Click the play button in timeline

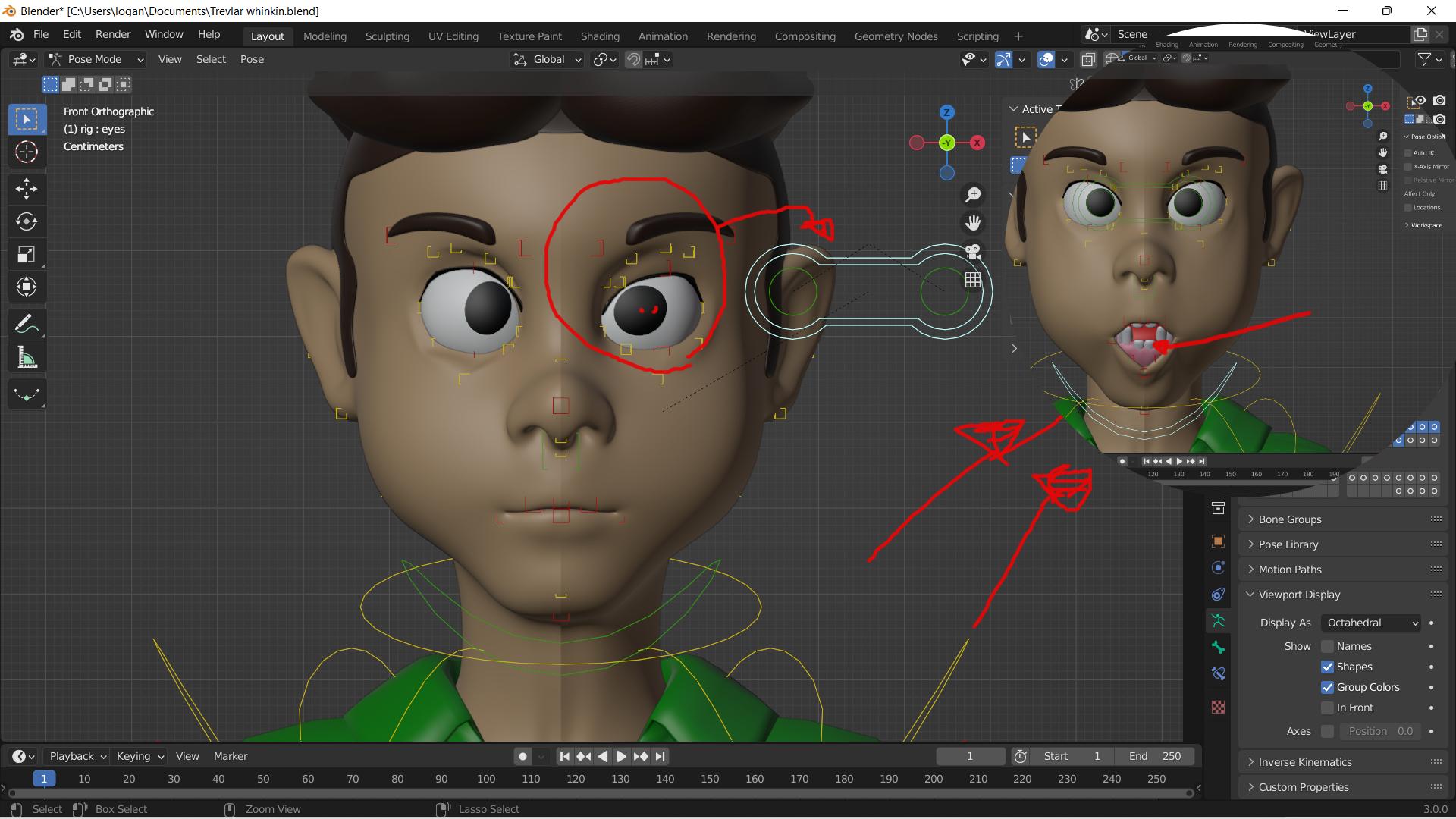click(620, 756)
